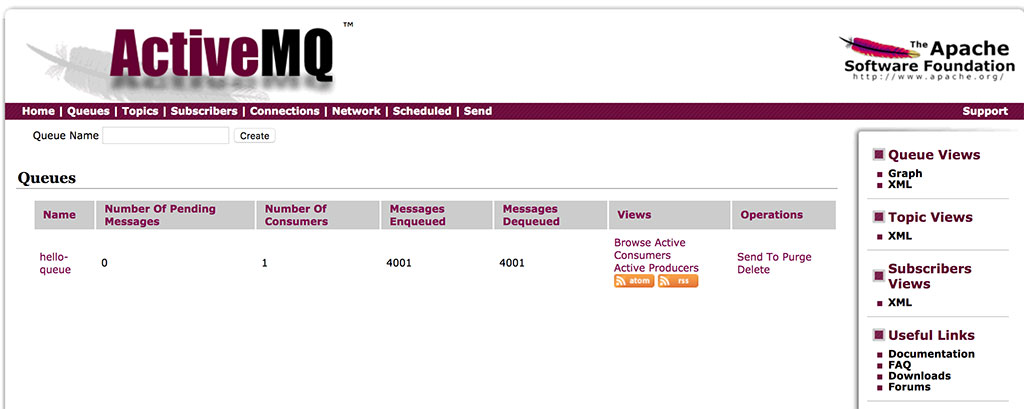Open Scheduled in navigation bar
The image size is (1024, 409).
[422, 111]
